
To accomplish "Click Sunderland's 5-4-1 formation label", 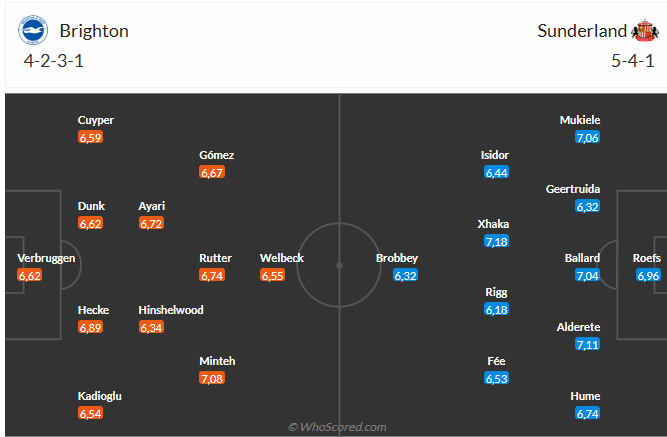I will (x=632, y=60).
